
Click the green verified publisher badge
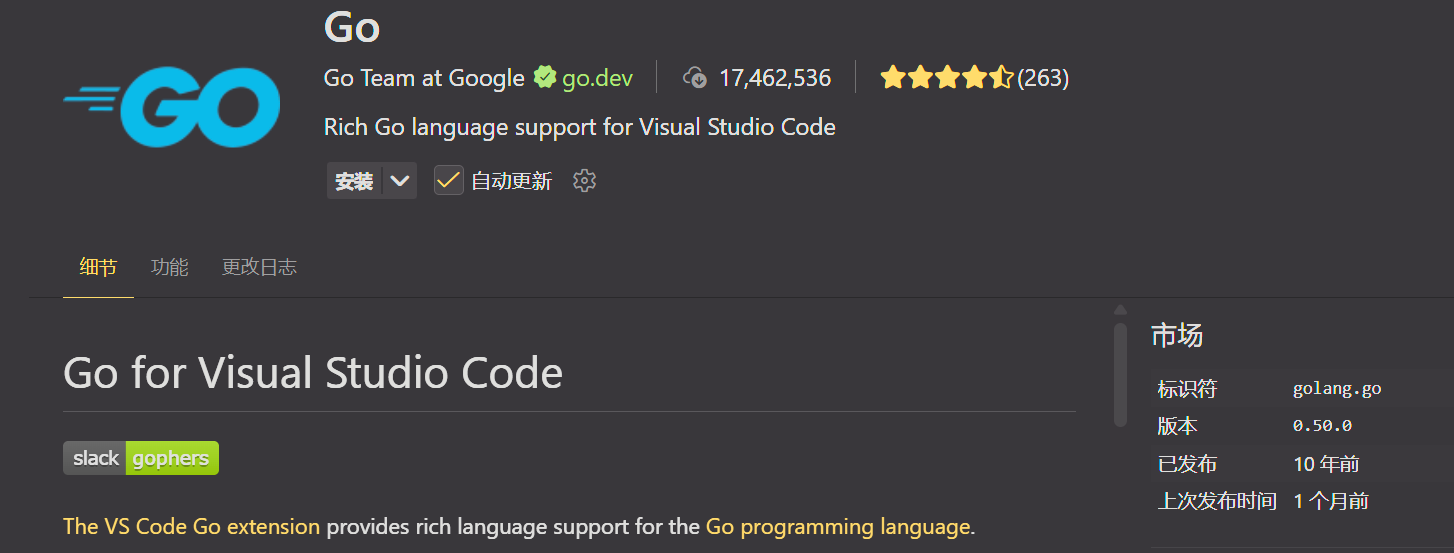[544, 78]
